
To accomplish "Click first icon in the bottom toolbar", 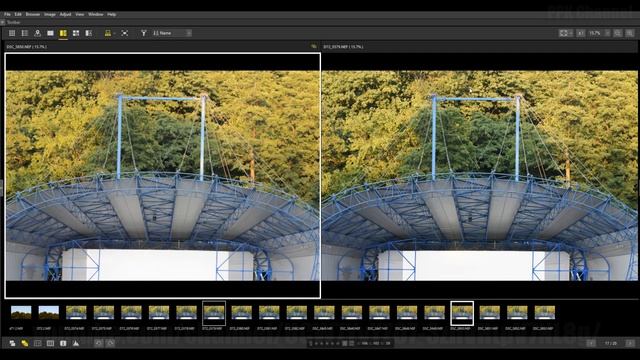I will tap(12, 343).
